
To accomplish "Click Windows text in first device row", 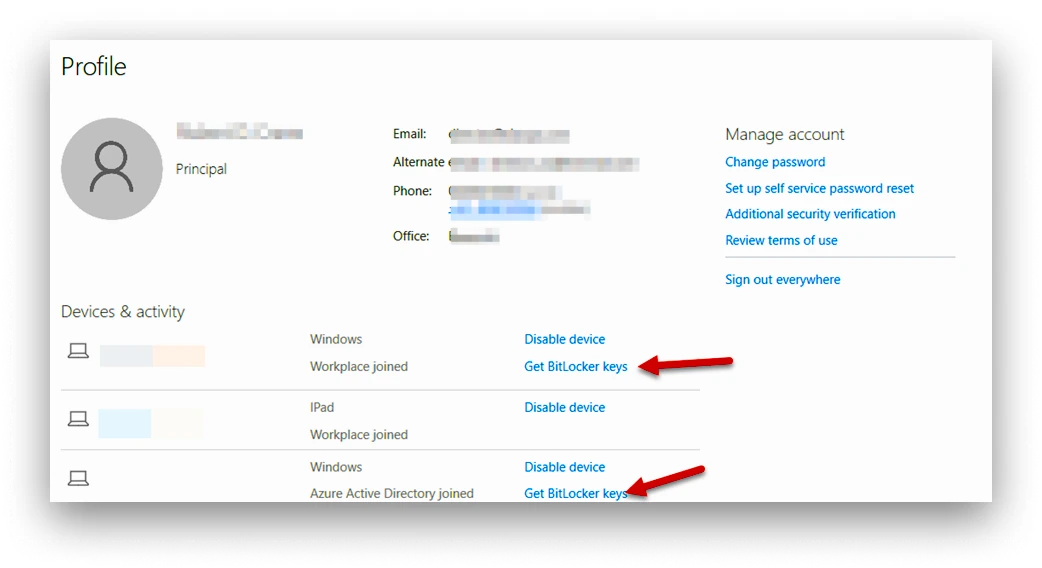I will pyautogui.click(x=336, y=339).
